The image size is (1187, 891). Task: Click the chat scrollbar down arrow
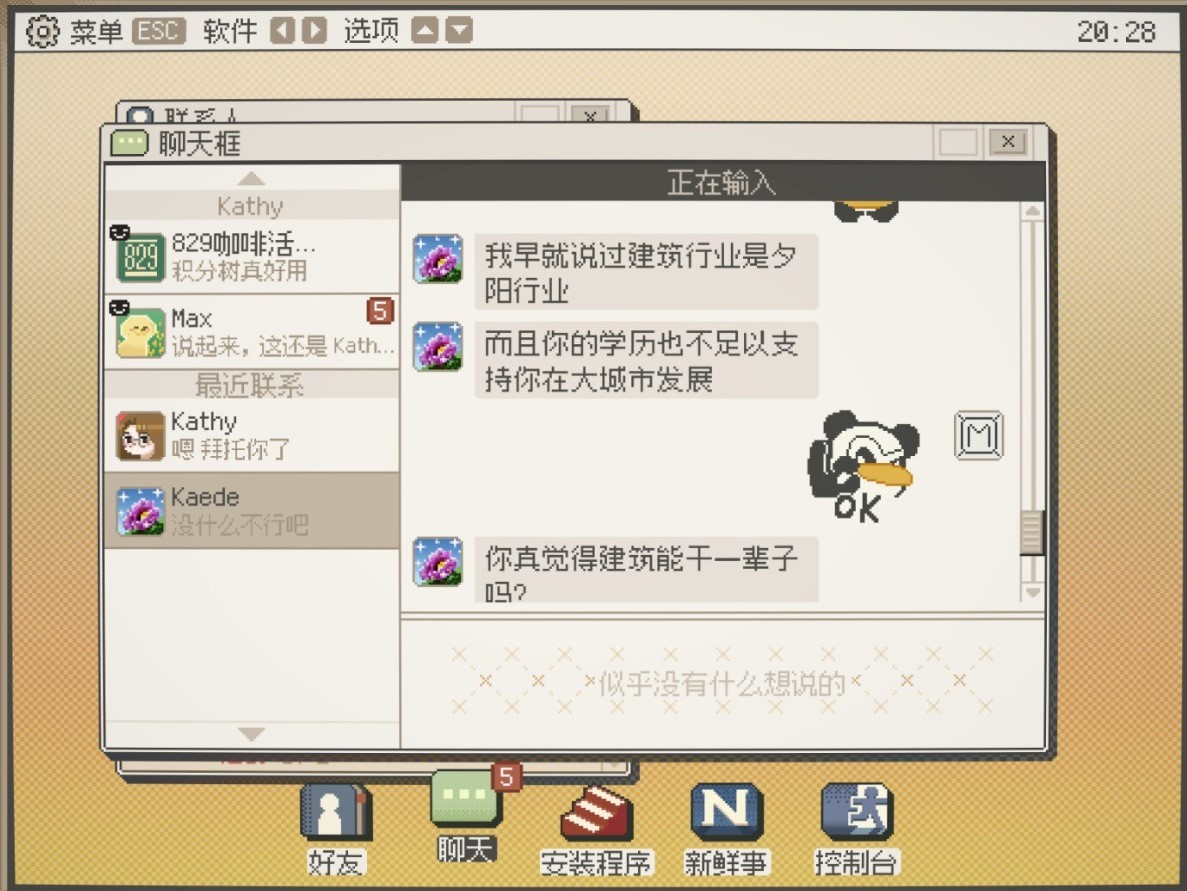point(1033,592)
